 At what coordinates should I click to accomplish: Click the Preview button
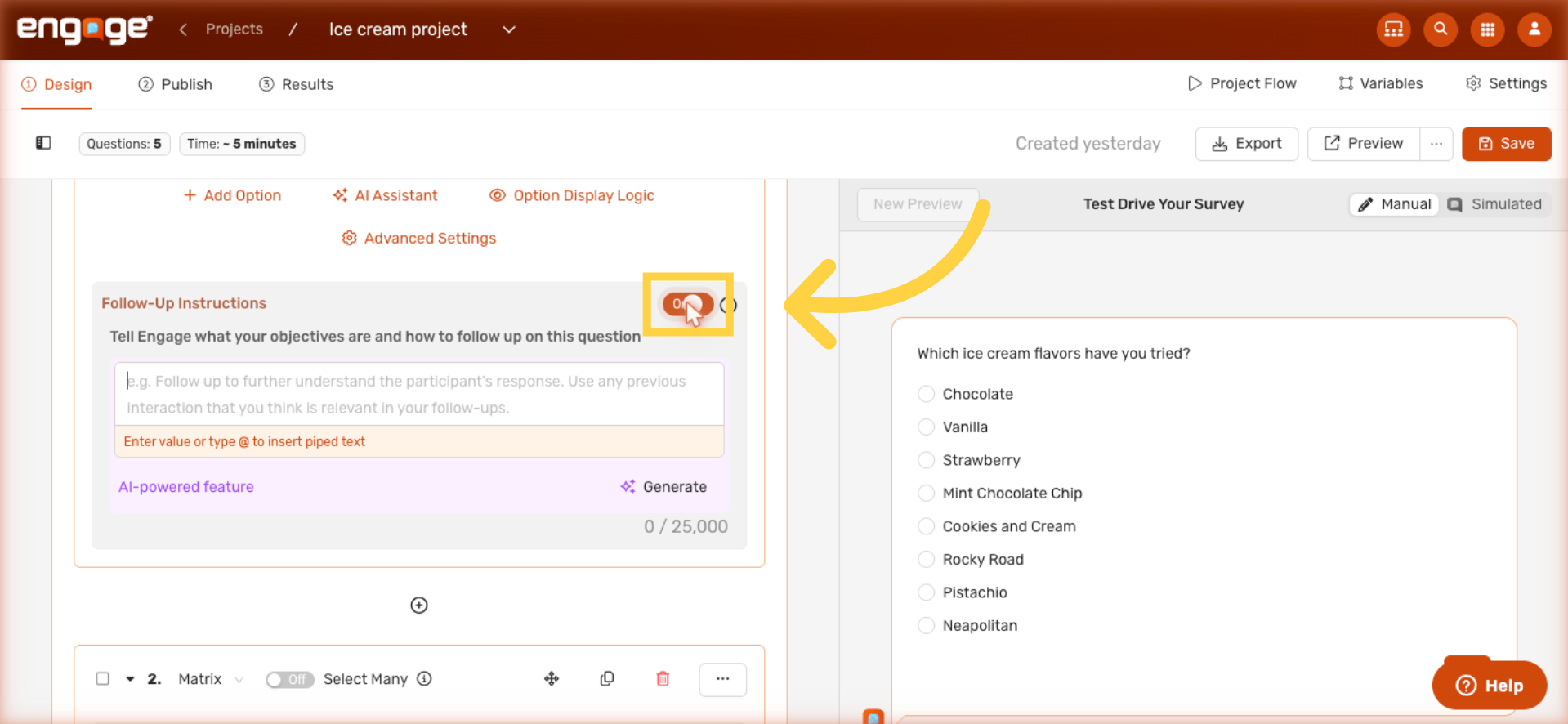point(1363,144)
